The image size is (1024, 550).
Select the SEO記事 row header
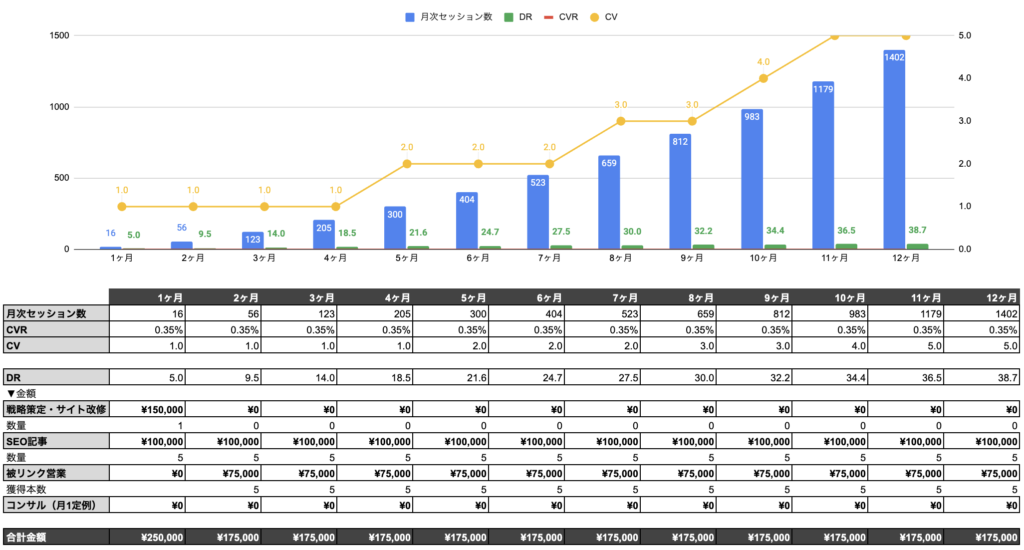point(54,440)
